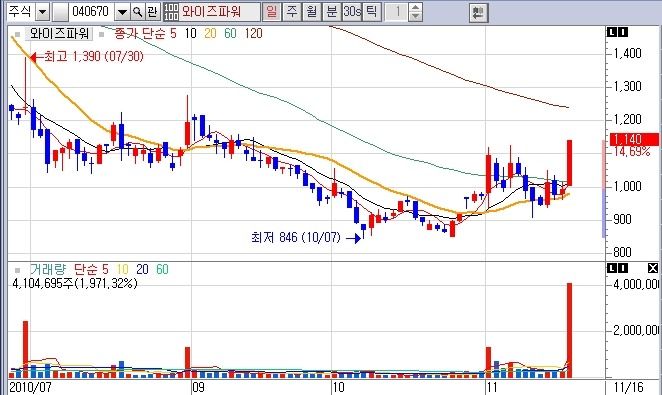
Task: Click the volume reading 4,104,695주(1,971.32%)
Action: click(x=75, y=283)
